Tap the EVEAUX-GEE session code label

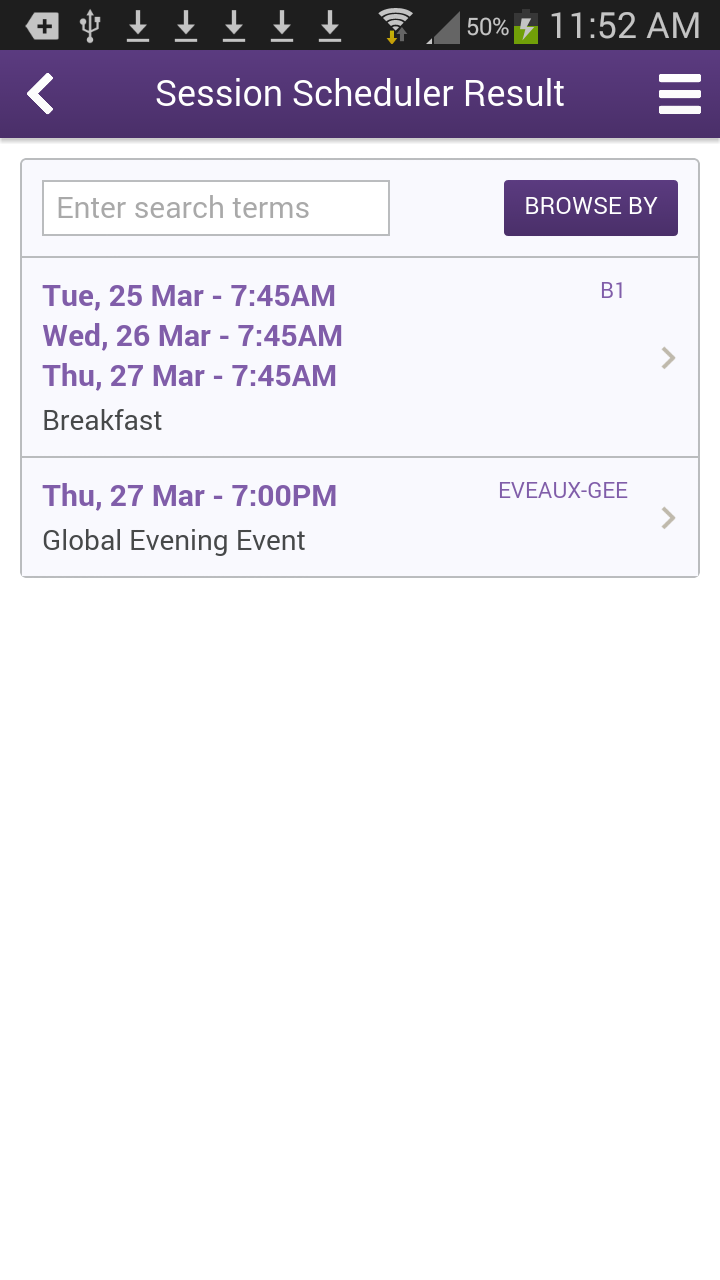coord(563,491)
